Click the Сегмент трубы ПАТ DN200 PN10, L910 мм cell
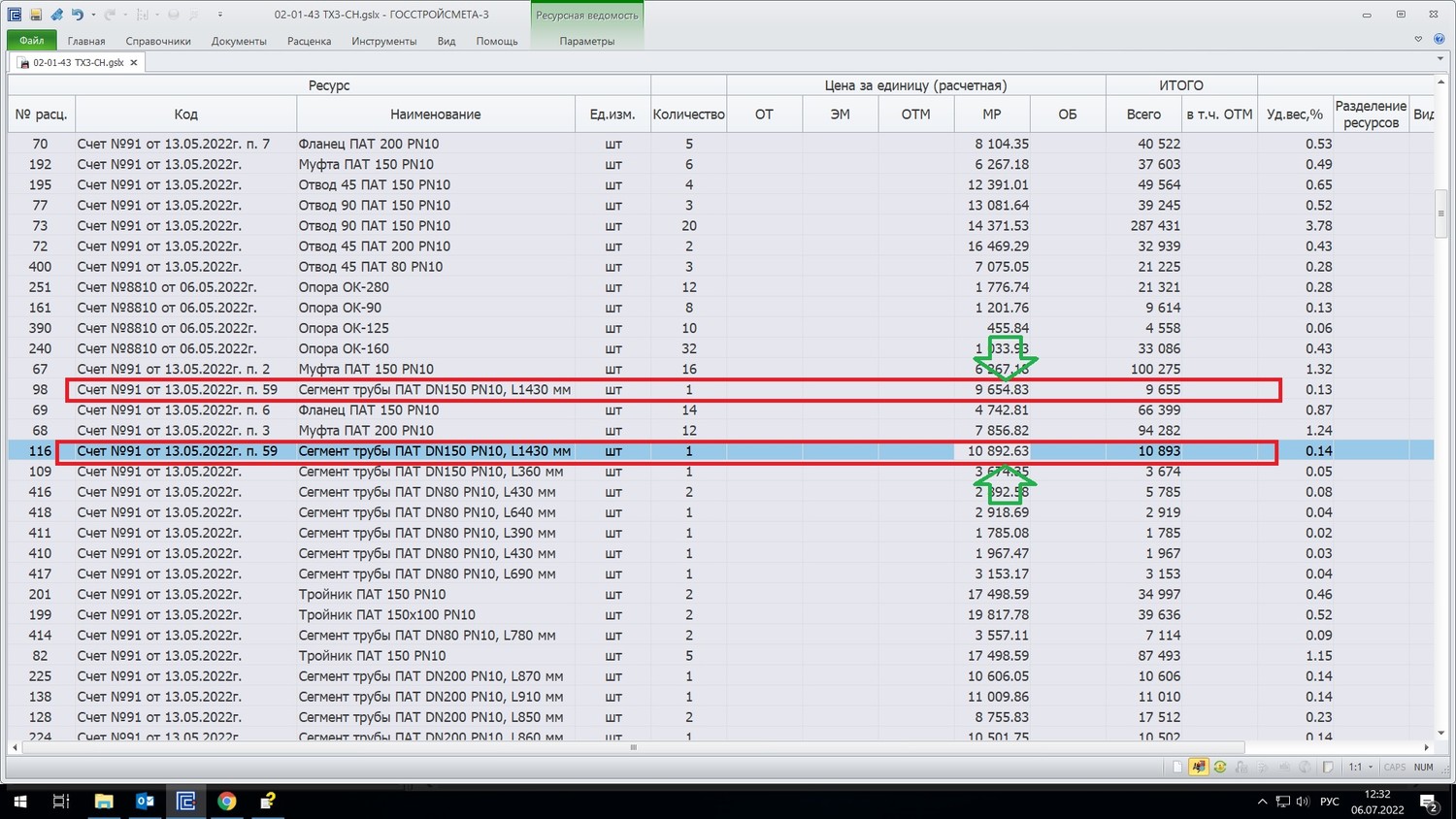This screenshot has width=1456, height=819. click(x=436, y=696)
